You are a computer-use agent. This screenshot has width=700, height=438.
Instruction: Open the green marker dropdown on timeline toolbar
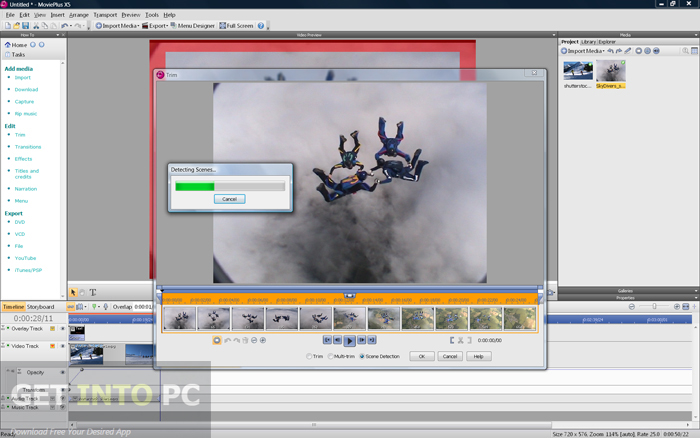[99, 307]
